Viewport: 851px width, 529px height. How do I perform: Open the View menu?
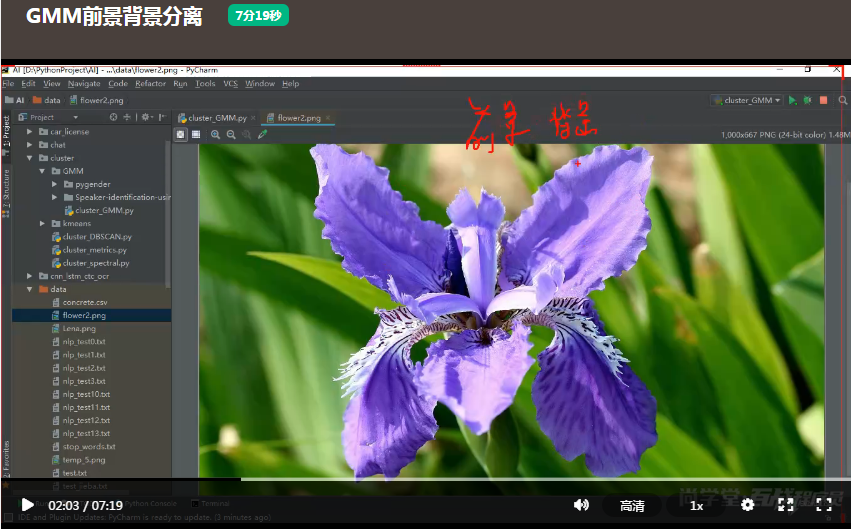pos(52,84)
